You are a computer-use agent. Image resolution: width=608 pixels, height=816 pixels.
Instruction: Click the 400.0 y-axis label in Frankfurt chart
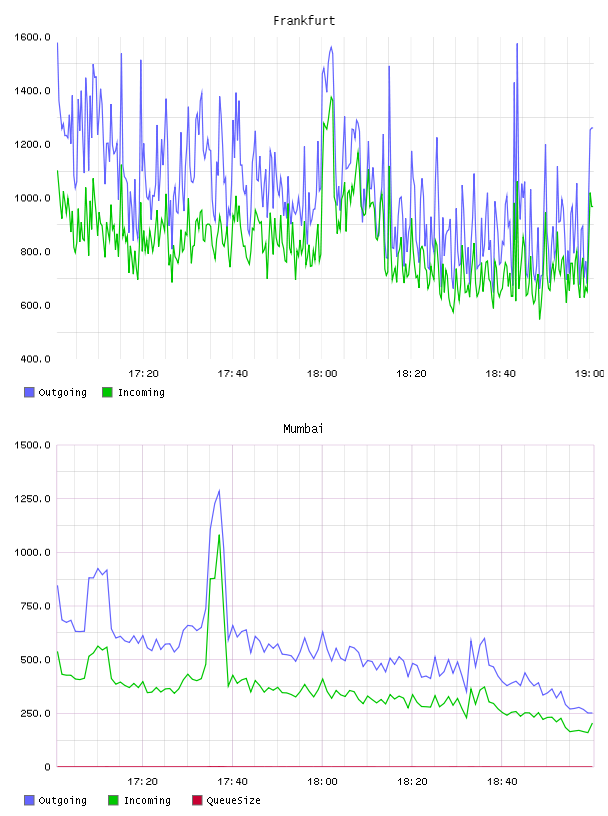pos(35,359)
